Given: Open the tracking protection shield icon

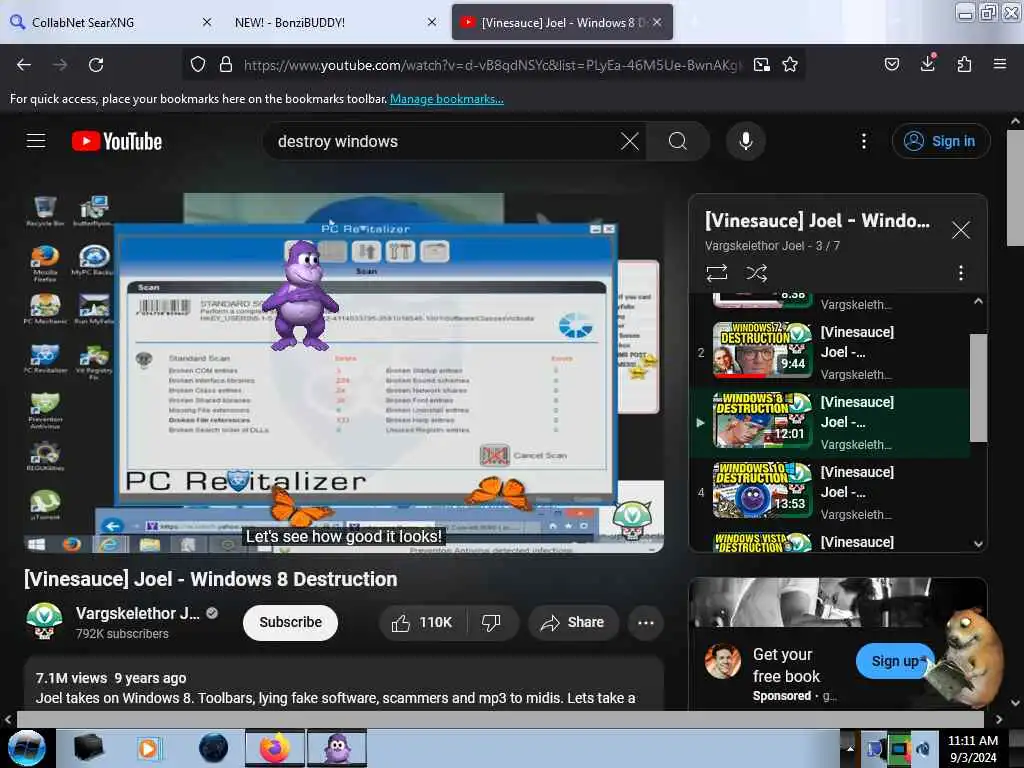Looking at the screenshot, I should click(x=198, y=65).
